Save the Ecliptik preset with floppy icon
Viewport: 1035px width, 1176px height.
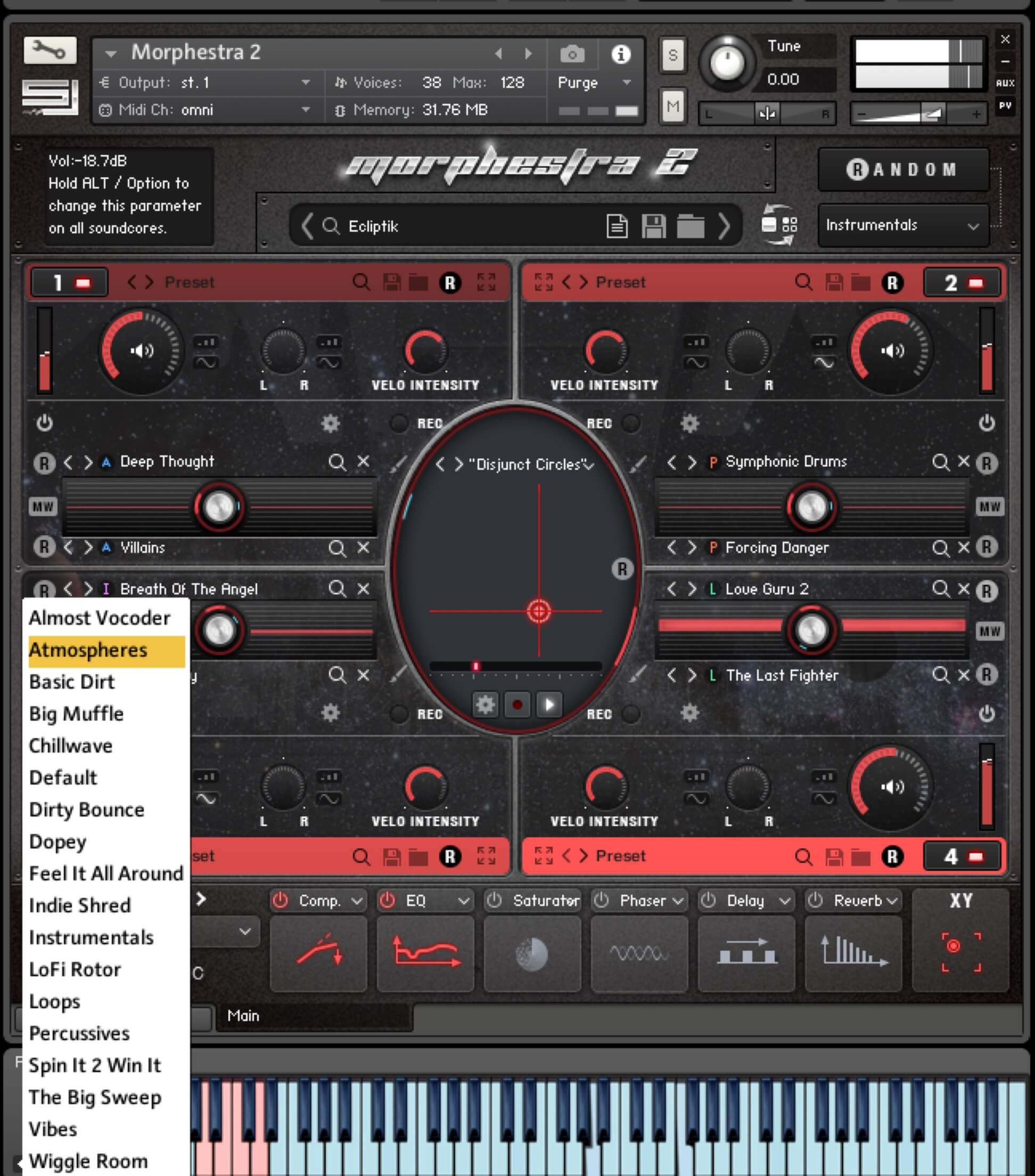tap(654, 226)
